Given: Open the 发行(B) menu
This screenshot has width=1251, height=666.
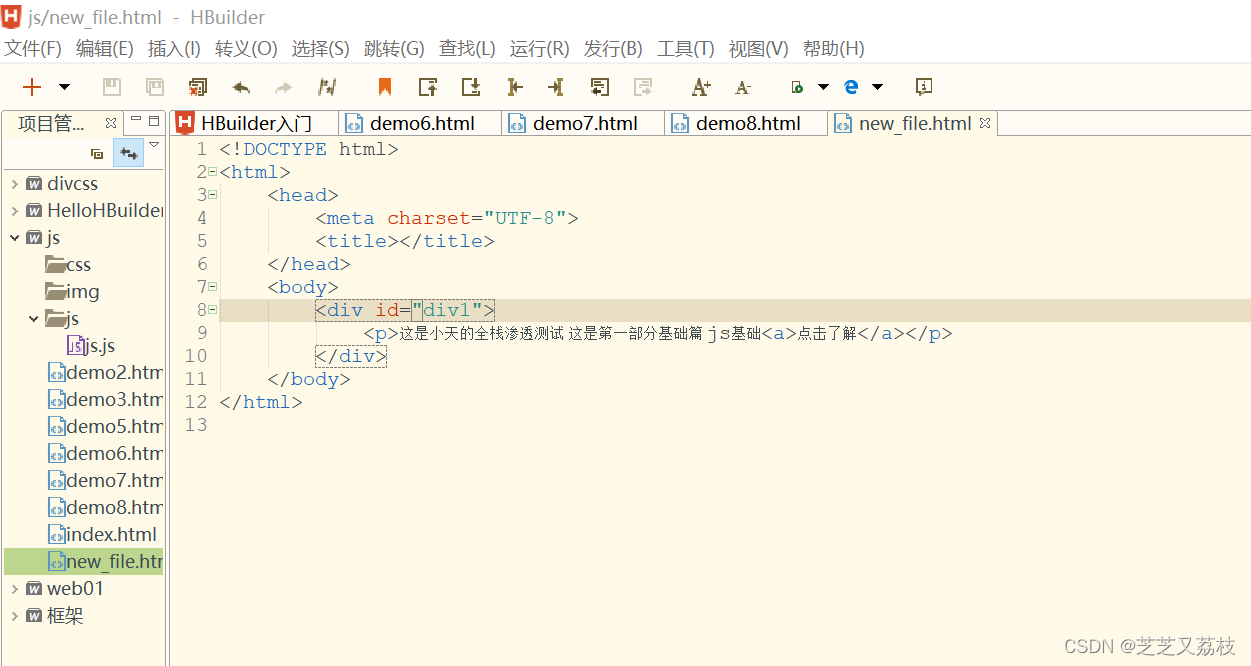Looking at the screenshot, I should [613, 49].
